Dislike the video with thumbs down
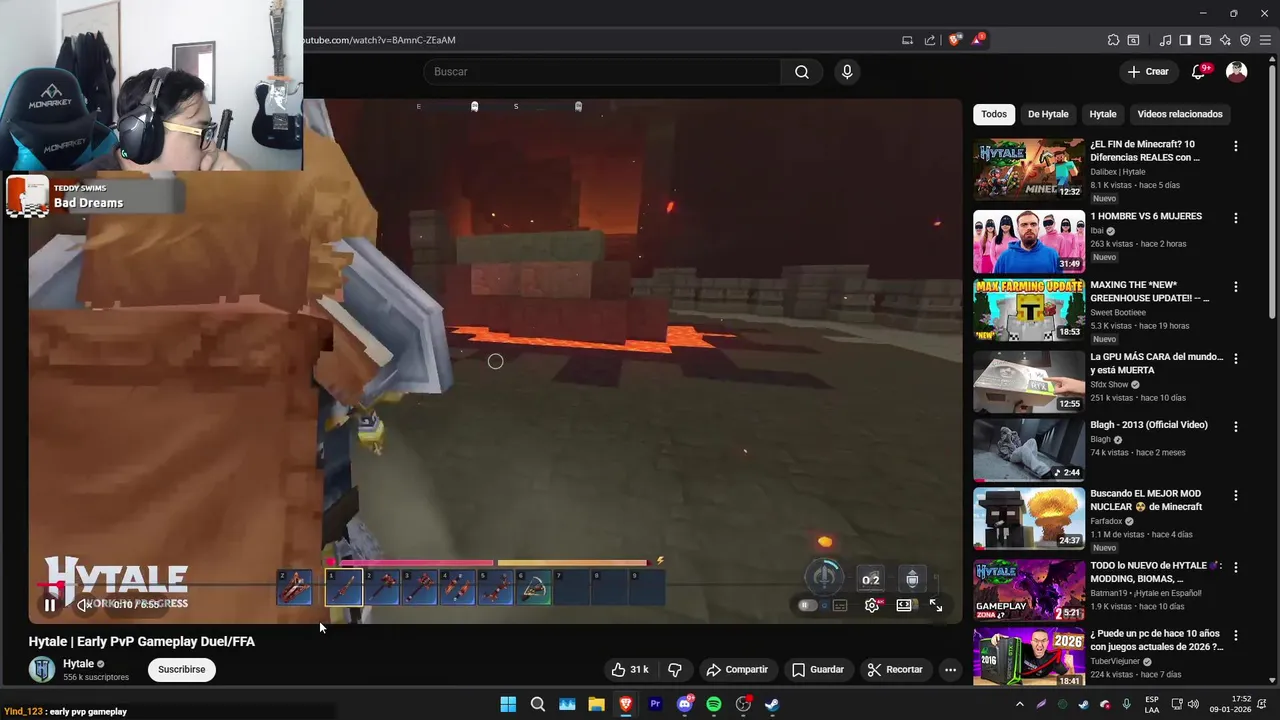This screenshot has height=720, width=1280. point(675,670)
